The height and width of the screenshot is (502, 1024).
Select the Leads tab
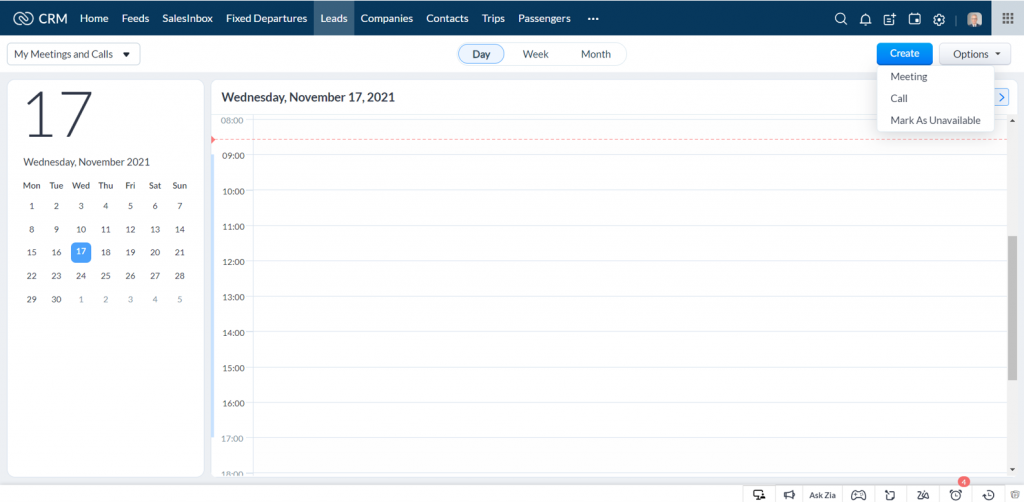click(334, 18)
